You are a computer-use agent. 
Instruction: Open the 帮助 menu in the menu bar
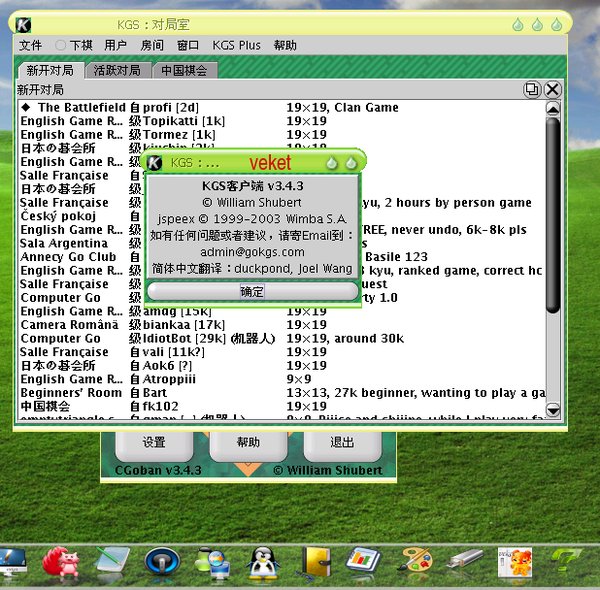285,45
